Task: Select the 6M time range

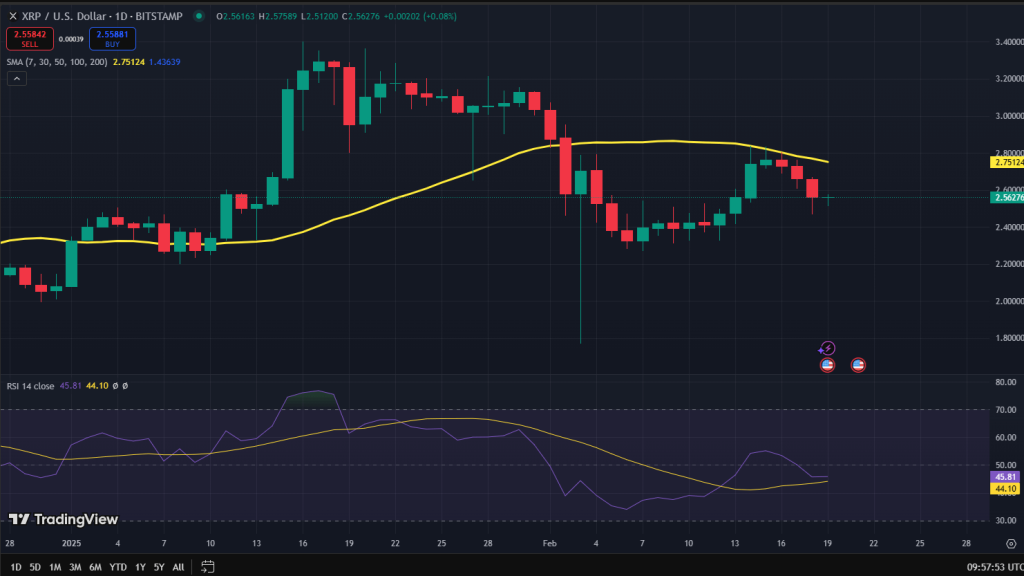Action: coord(95,567)
